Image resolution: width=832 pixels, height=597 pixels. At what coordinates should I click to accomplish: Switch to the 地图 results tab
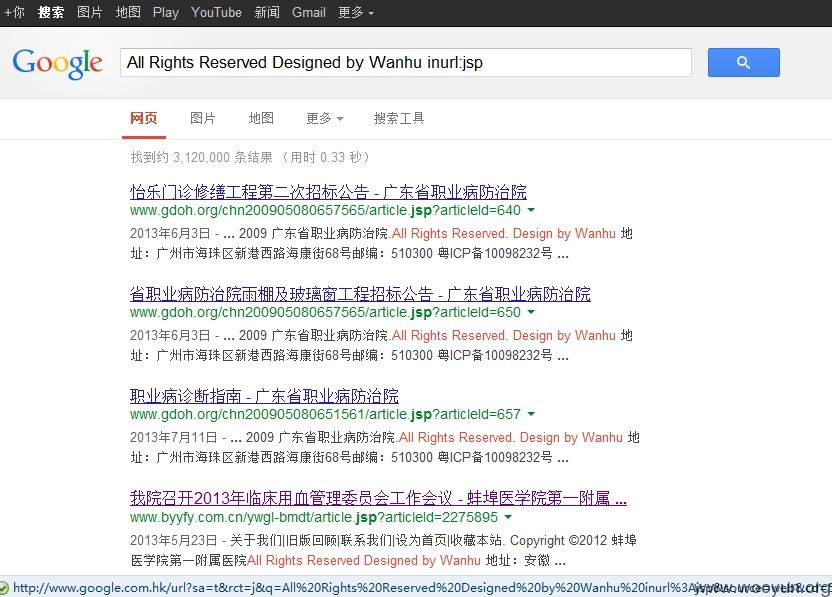pyautogui.click(x=261, y=118)
